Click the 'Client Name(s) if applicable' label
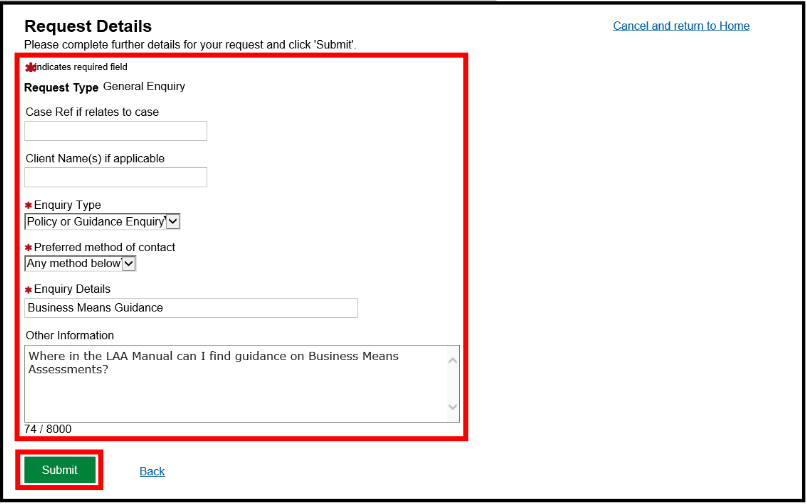The height and width of the screenshot is (504, 807). click(x=95, y=158)
